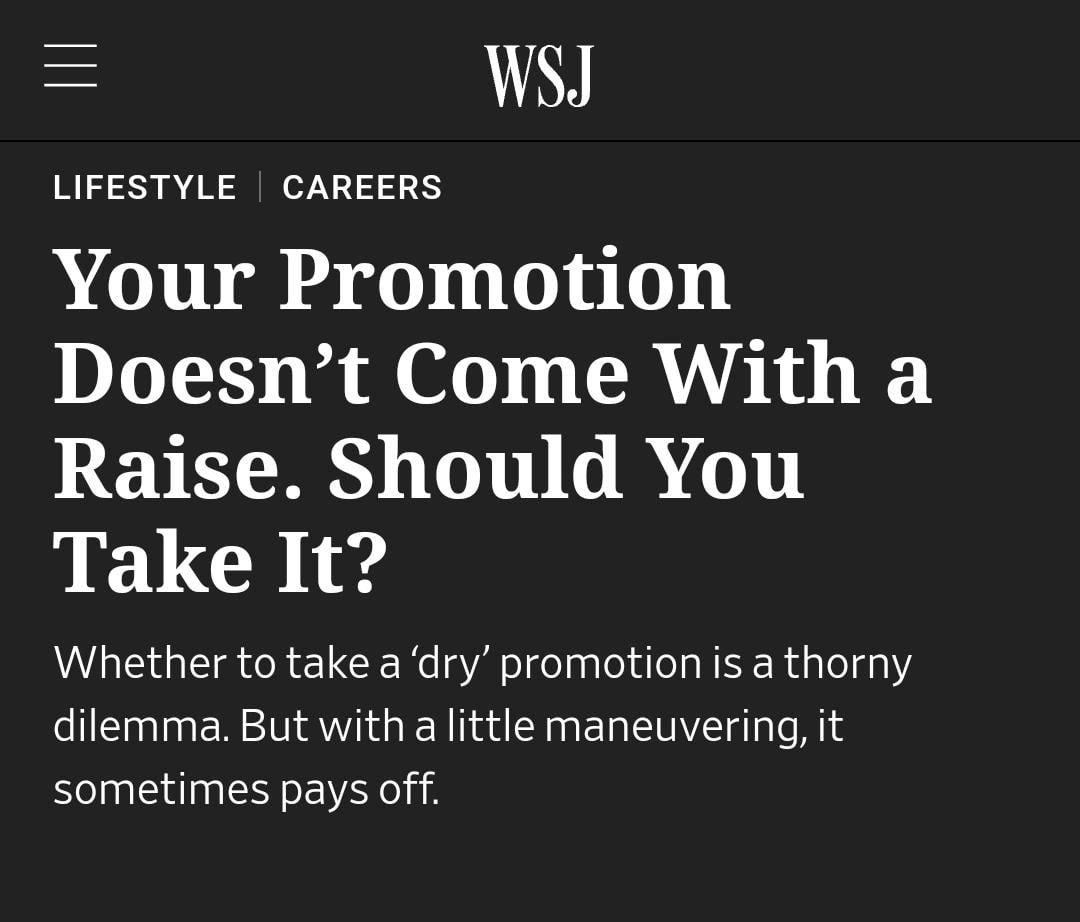The height and width of the screenshot is (922, 1080).
Task: Click the word "maneuvering" in the summary
Action: pyautogui.click(x=676, y=728)
